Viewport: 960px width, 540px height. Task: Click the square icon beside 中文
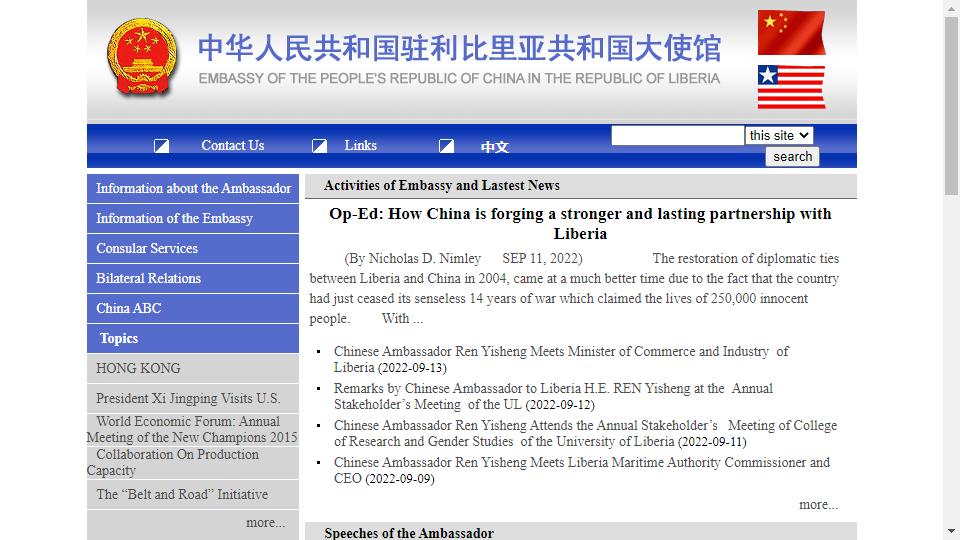(x=446, y=146)
